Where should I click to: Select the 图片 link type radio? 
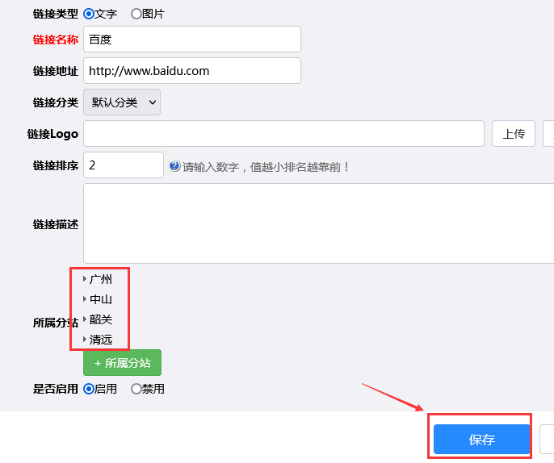click(136, 14)
